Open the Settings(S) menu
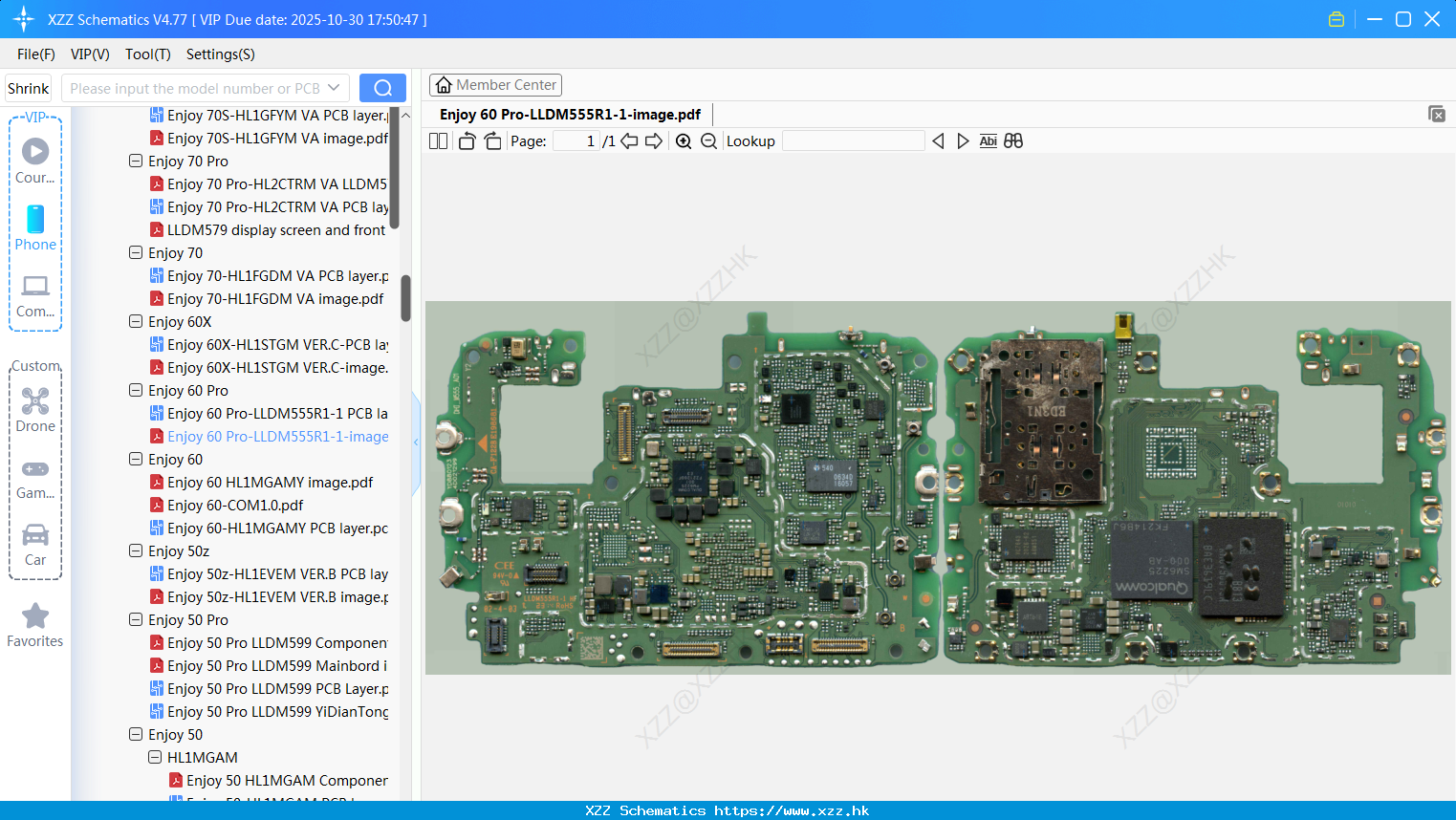The image size is (1456, 820). pyautogui.click(x=221, y=54)
